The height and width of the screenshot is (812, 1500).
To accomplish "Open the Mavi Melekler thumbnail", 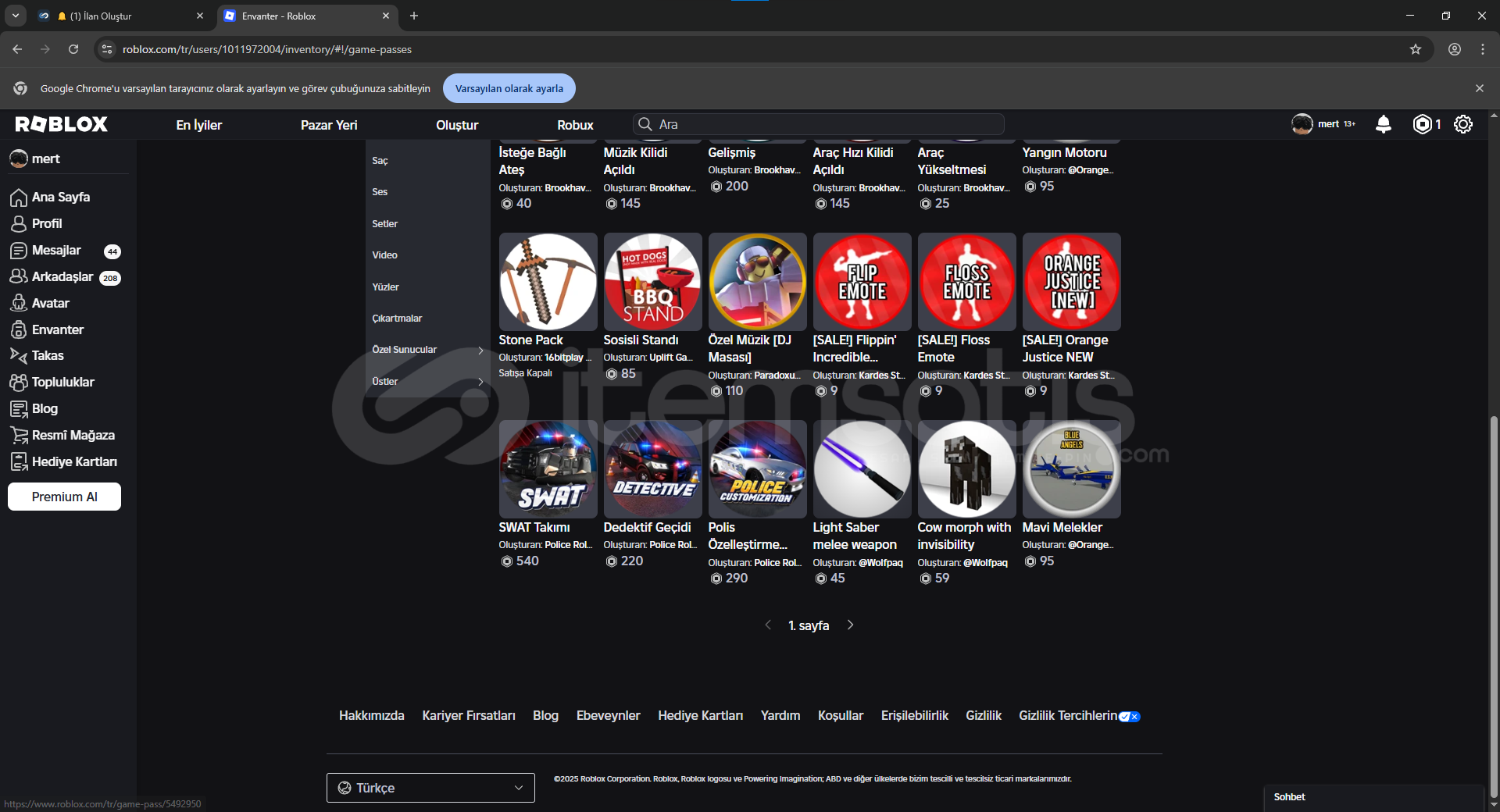I will click(1072, 469).
